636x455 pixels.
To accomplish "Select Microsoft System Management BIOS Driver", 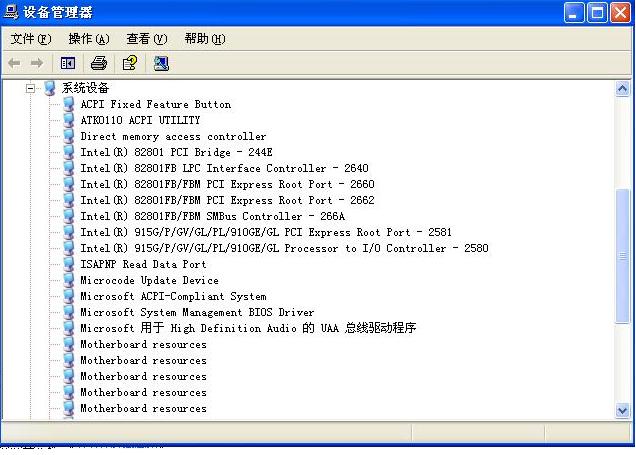I will pos(197,313).
